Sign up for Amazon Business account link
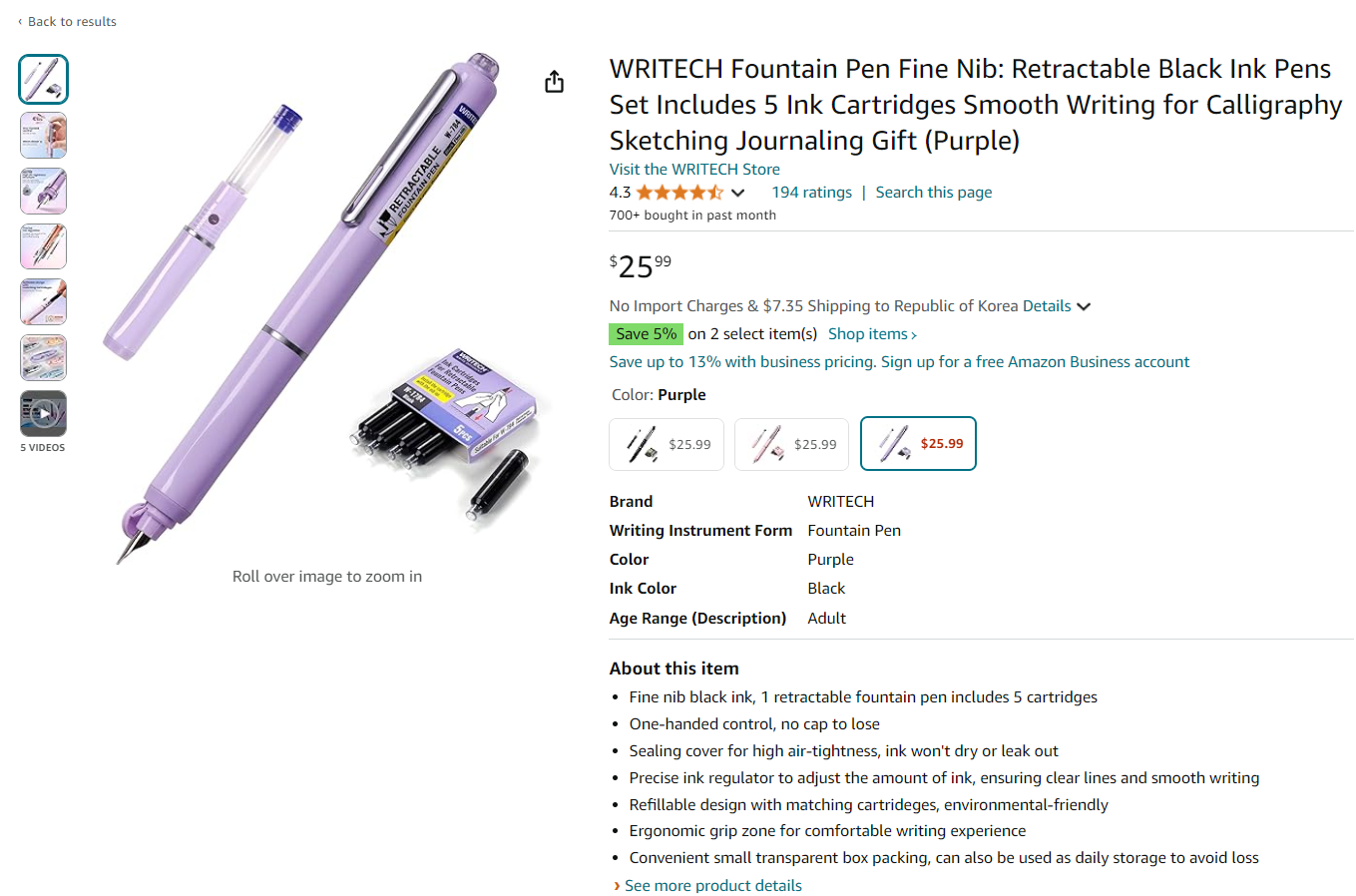The image size is (1356, 896). coord(1035,362)
